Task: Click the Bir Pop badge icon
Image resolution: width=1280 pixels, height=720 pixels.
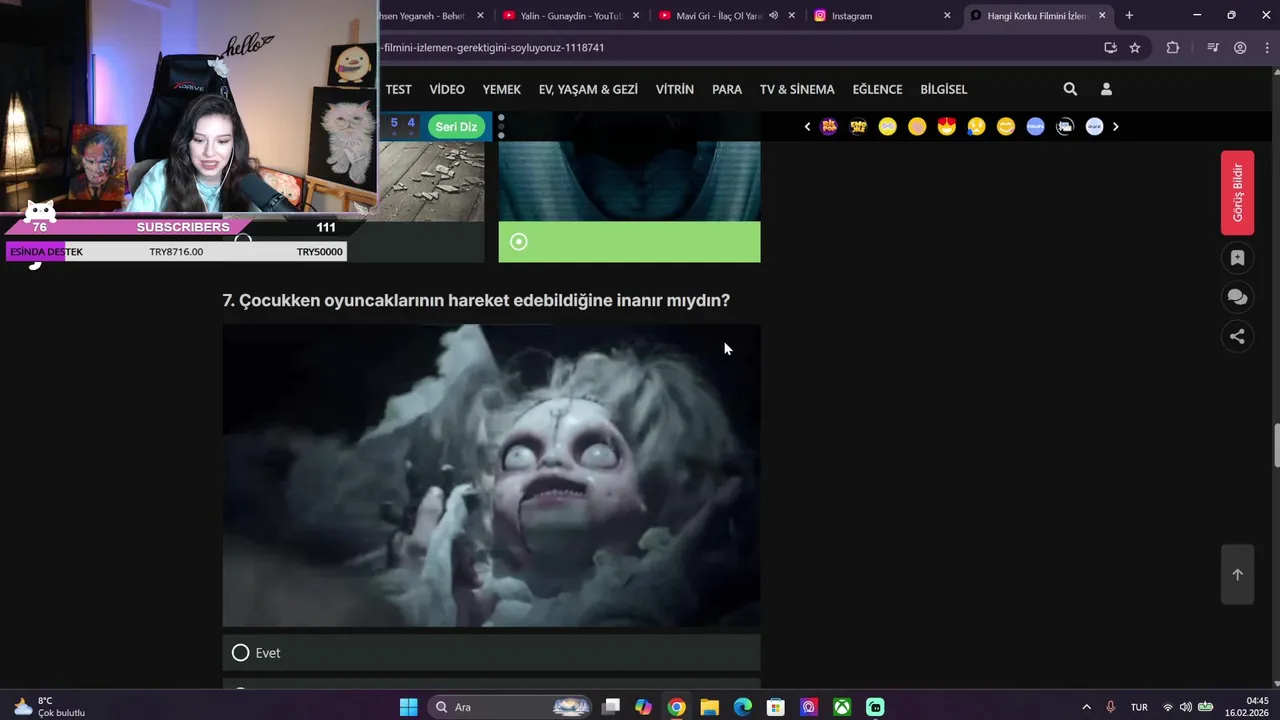Action: tap(829, 126)
